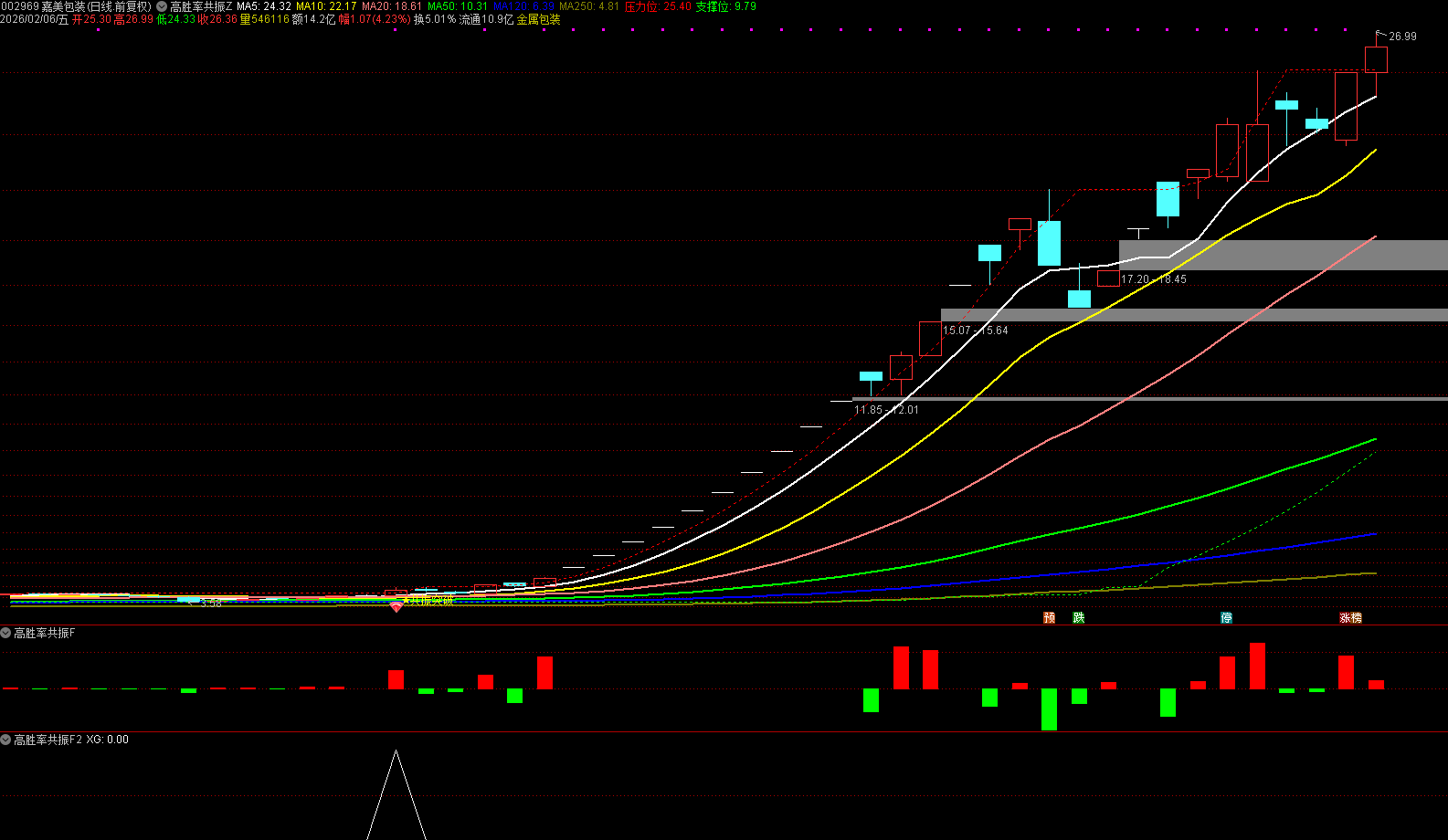Click the tallest green bar in 高胜率共振F
This screenshot has width=1448, height=840.
coord(1050,709)
